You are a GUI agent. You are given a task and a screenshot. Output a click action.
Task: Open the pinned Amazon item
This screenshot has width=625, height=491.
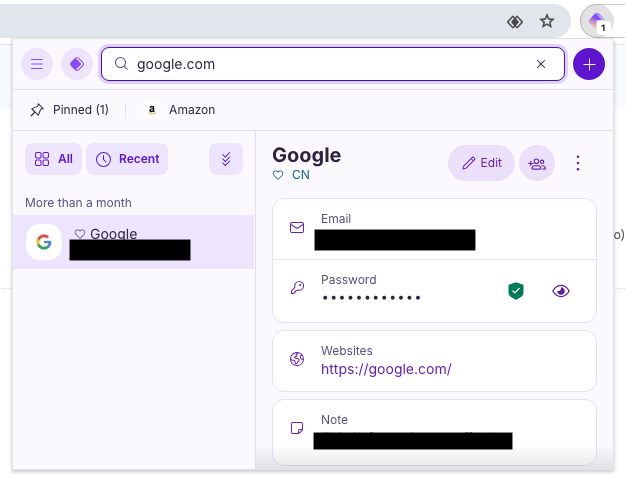point(179,110)
